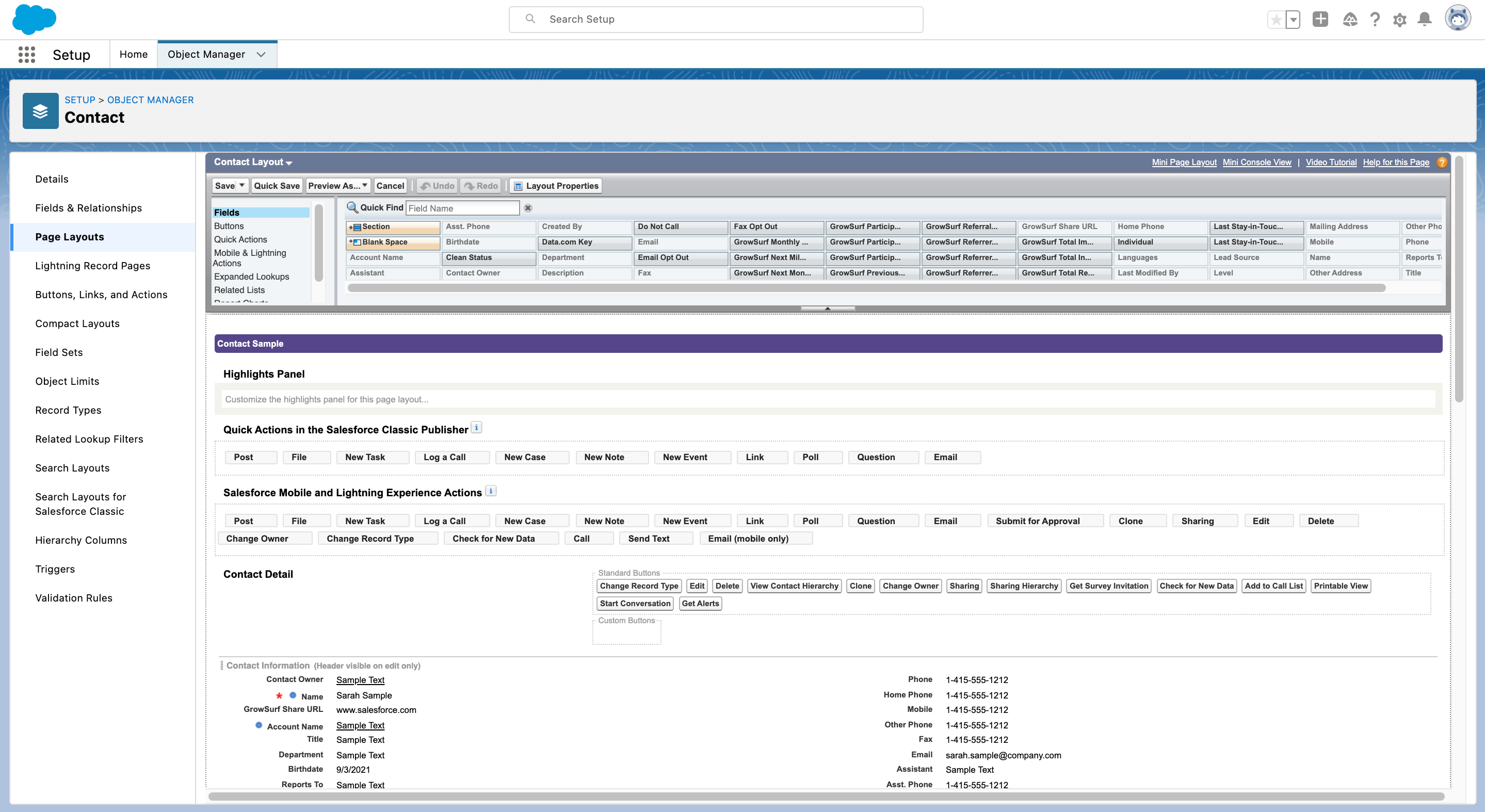
Task: Click the Quick Find magnifier icon
Action: pyautogui.click(x=352, y=207)
